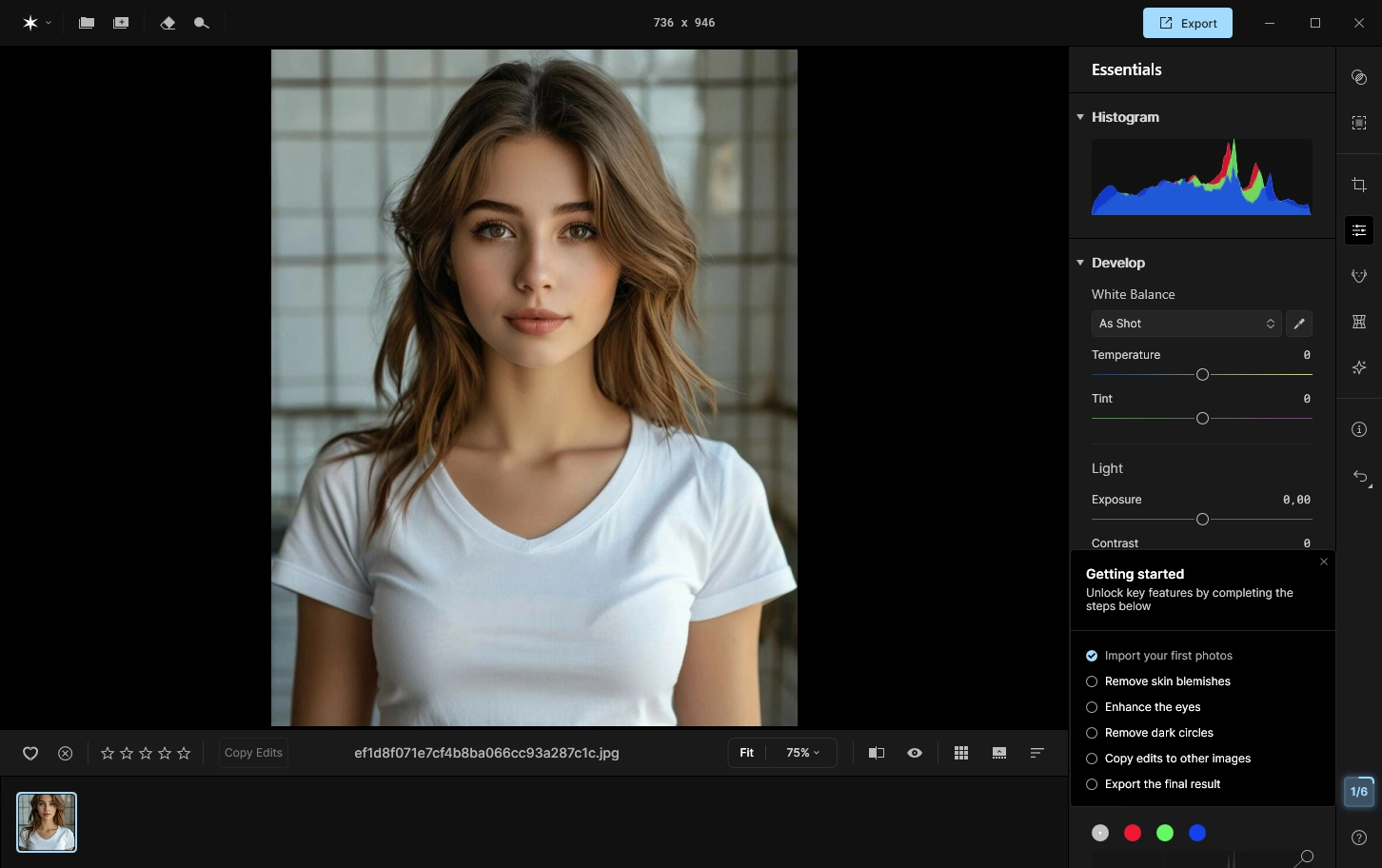The height and width of the screenshot is (868, 1382).
Task: Toggle before/after compare view icon
Action: 877,753
